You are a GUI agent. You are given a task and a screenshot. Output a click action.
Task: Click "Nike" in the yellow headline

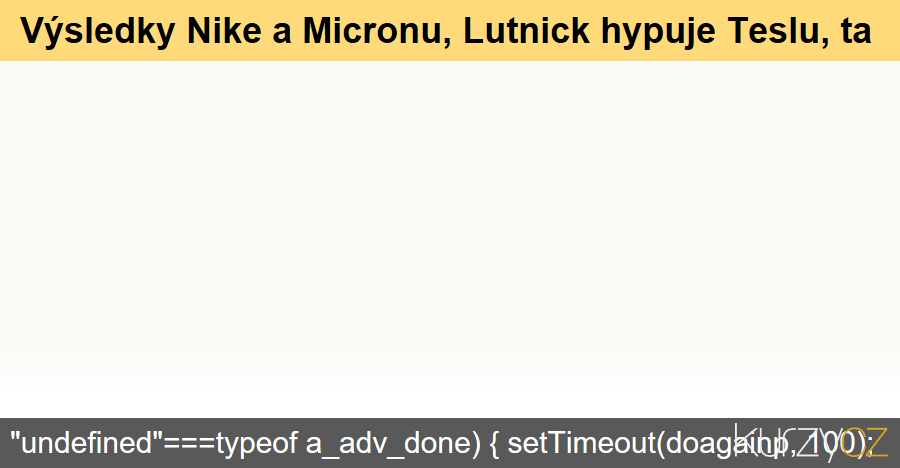coord(224,30)
